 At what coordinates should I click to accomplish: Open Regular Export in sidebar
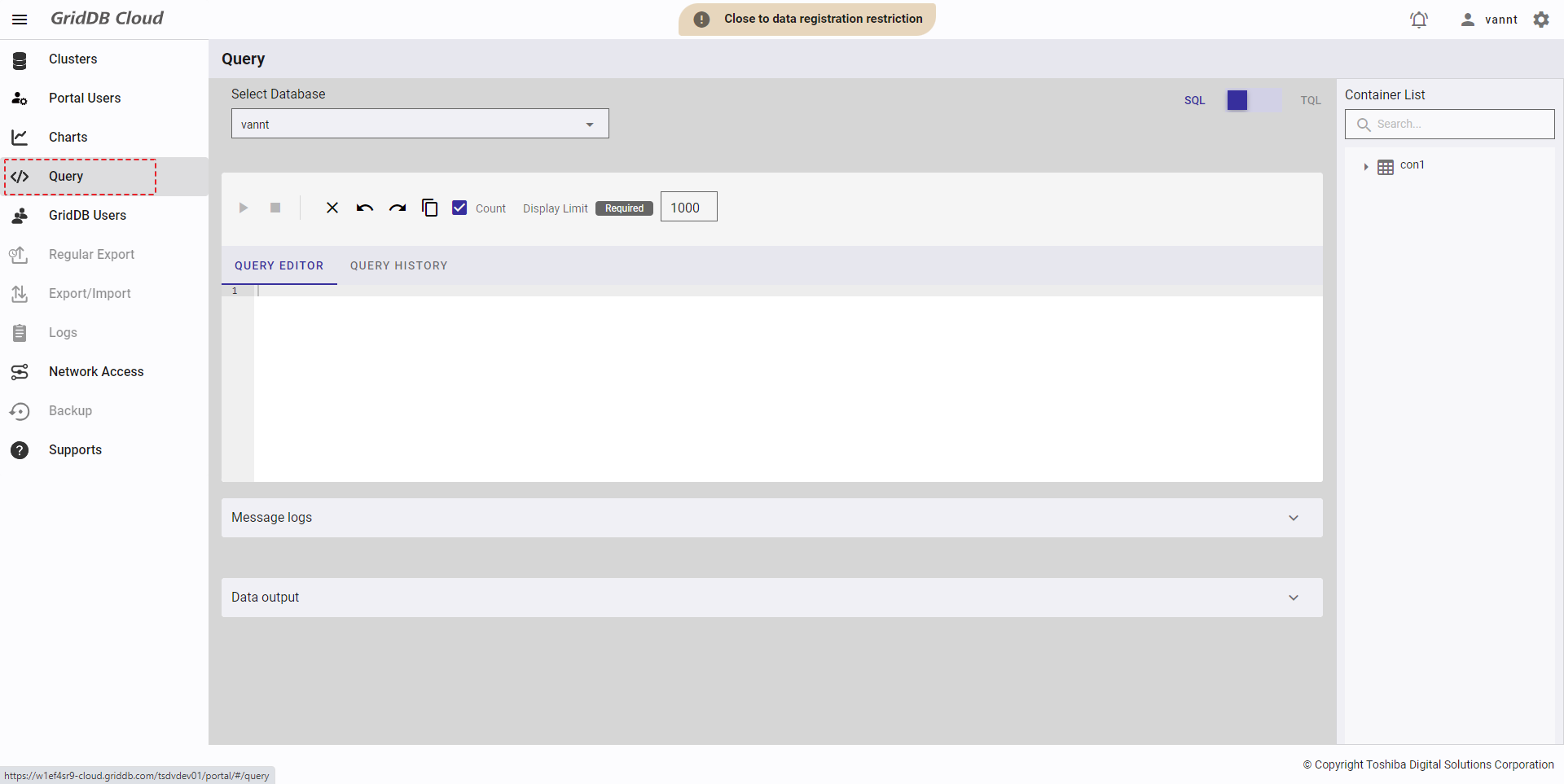coord(91,254)
